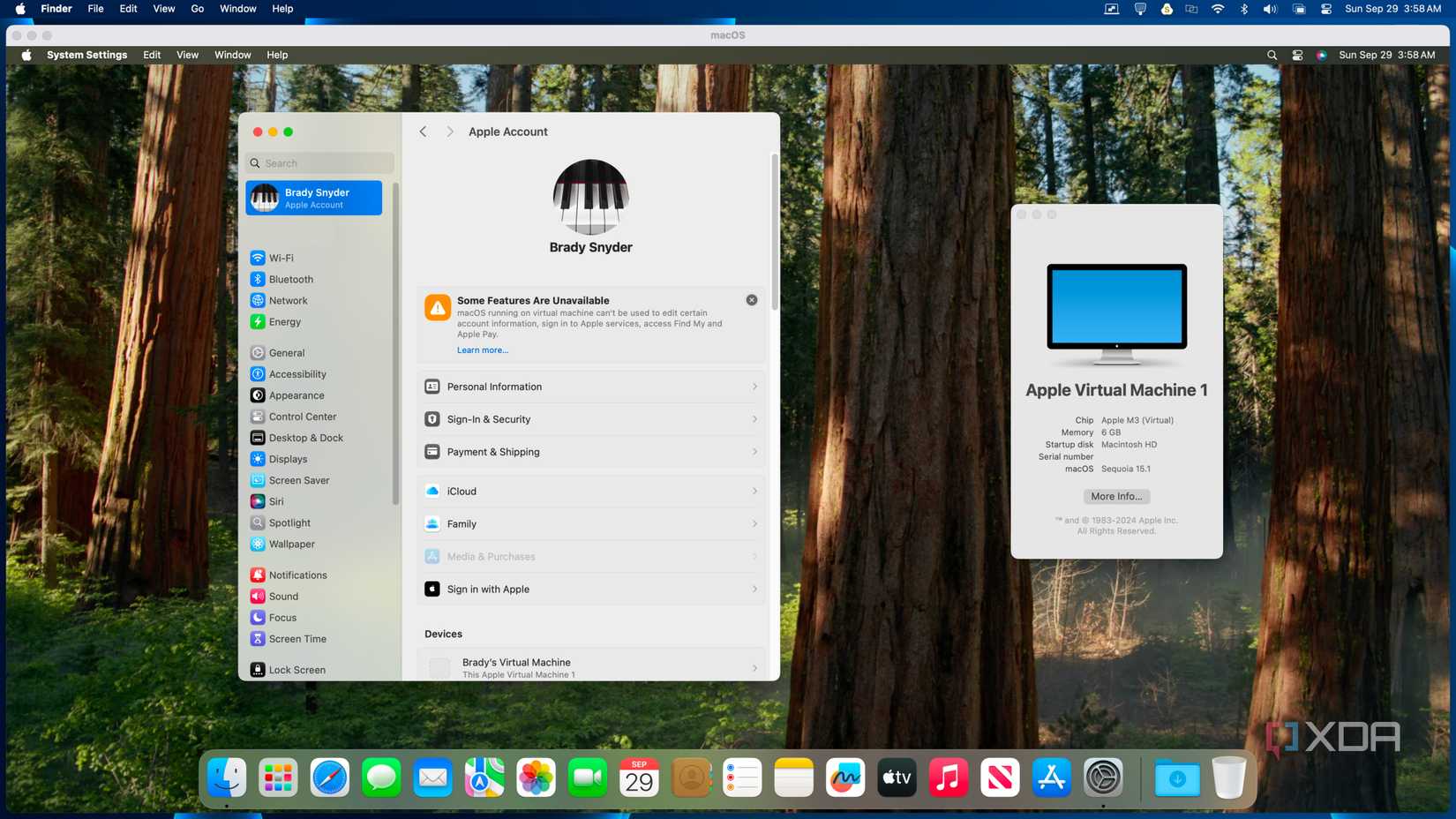1456x819 pixels.
Task: Open Wi-Fi settings in sidebar
Action: click(272, 258)
